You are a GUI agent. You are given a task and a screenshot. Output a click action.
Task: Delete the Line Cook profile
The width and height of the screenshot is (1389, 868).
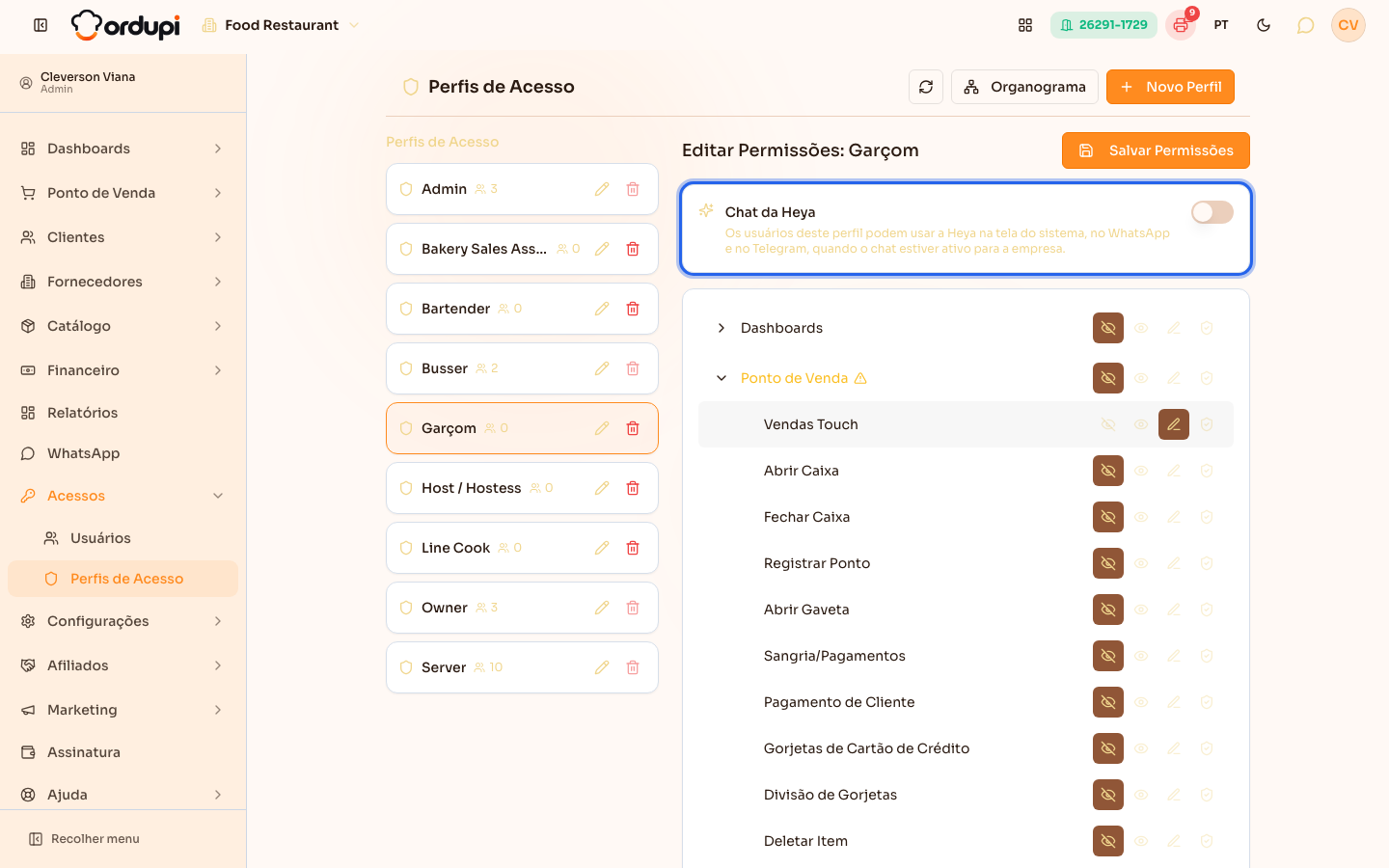click(x=633, y=548)
